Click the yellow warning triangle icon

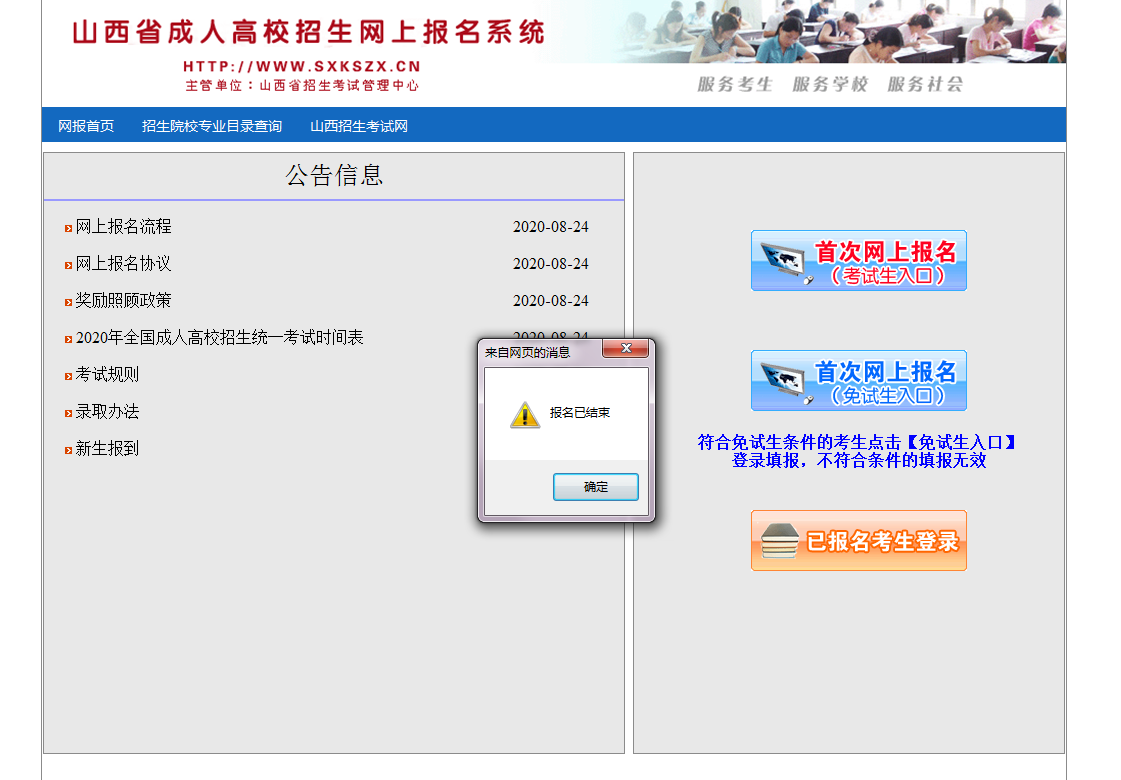point(525,414)
